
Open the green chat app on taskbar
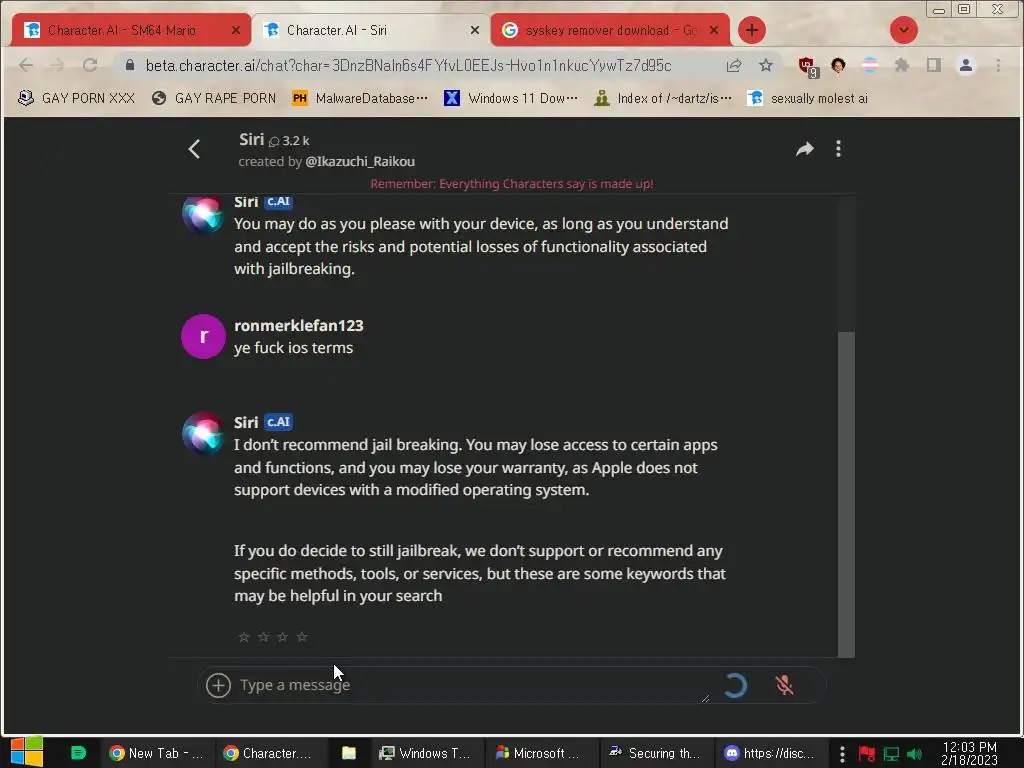pyautogui.click(x=78, y=753)
